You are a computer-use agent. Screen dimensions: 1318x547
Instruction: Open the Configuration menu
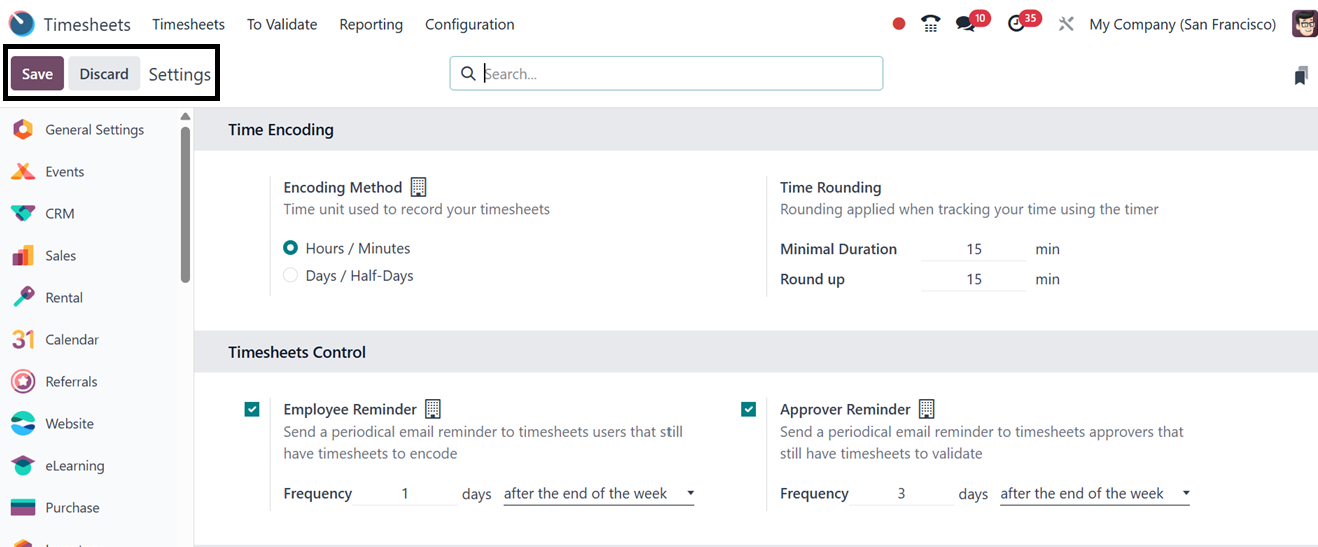coord(469,24)
